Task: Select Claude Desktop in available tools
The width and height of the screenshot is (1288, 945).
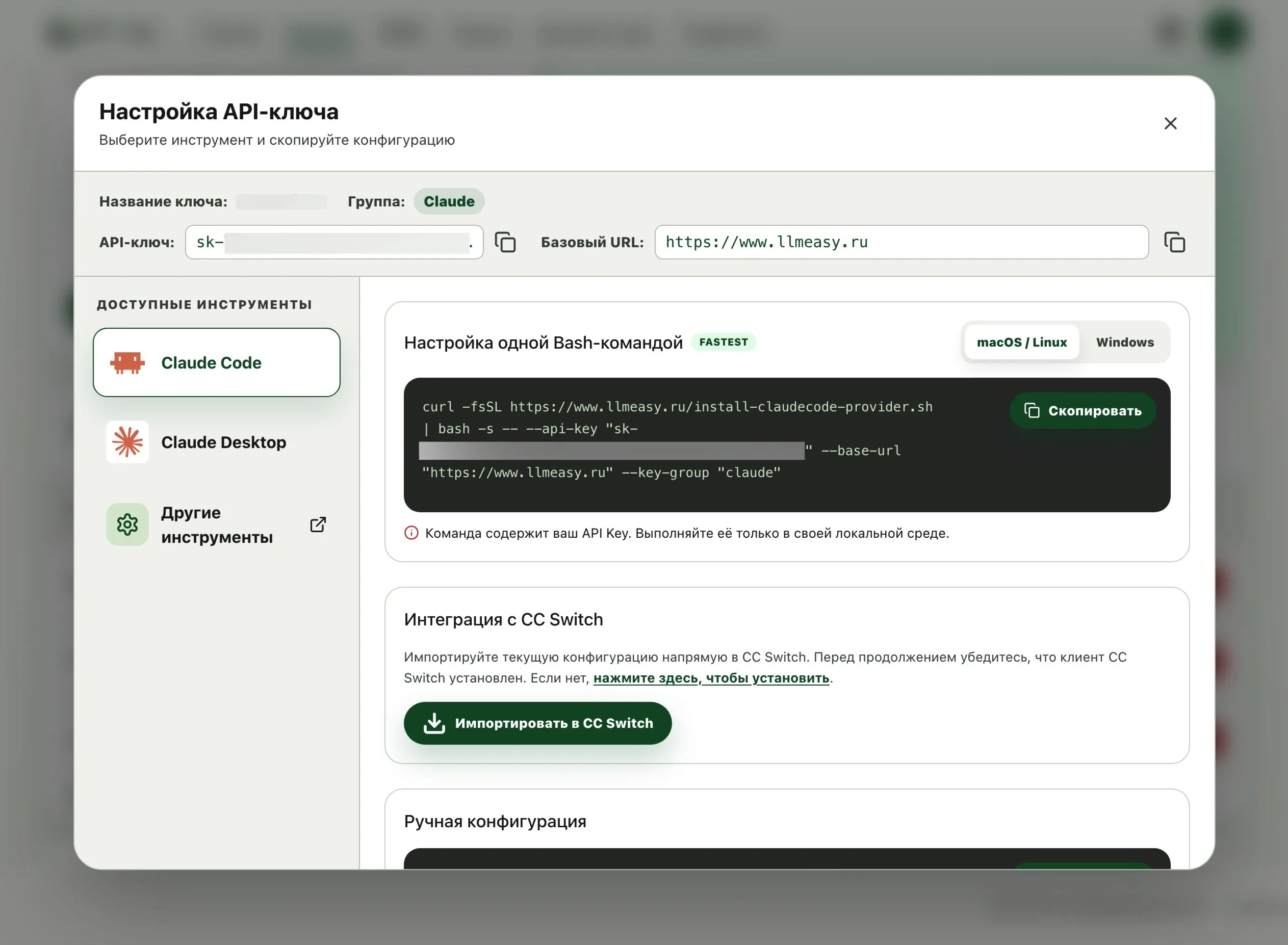Action: (216, 442)
